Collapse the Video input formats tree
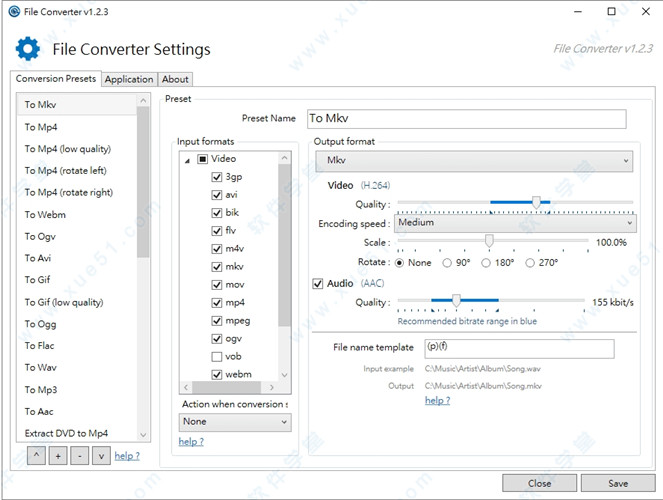663x500 pixels. 187,159
